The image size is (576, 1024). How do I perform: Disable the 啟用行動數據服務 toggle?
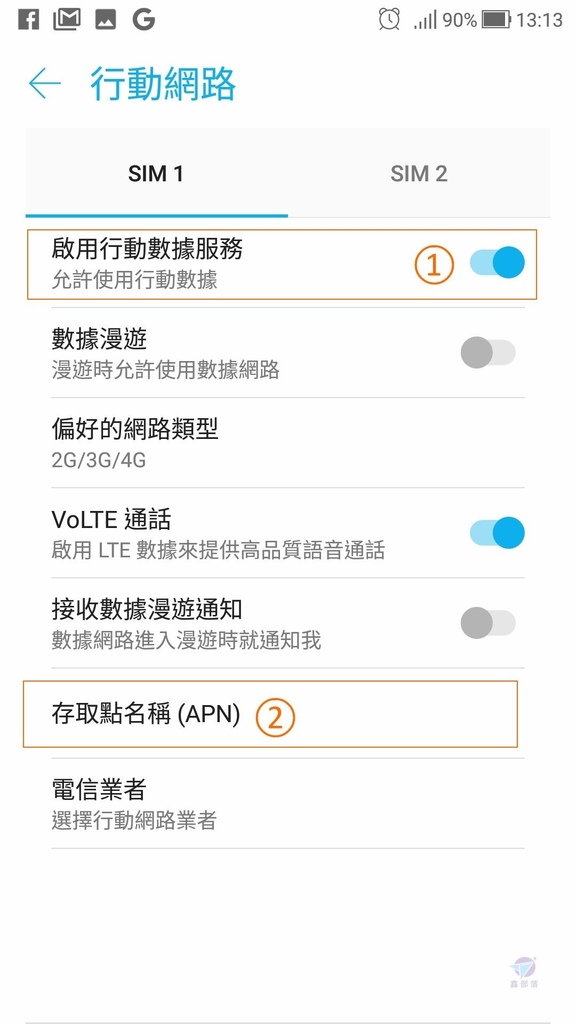[497, 263]
